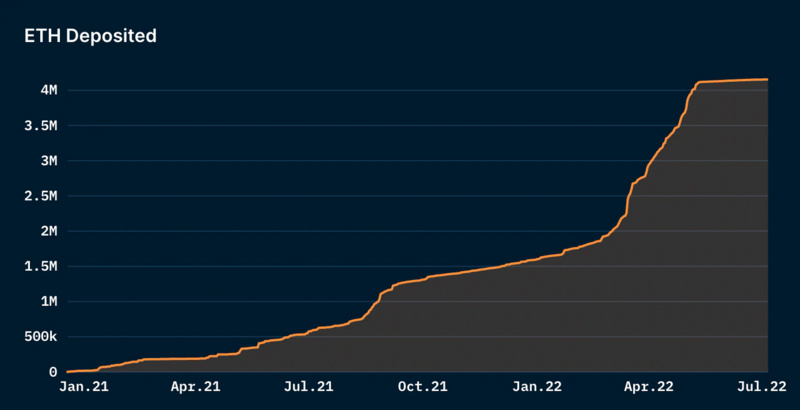
Task: Select the 3.5M y-axis label
Action: pyautogui.click(x=41, y=126)
